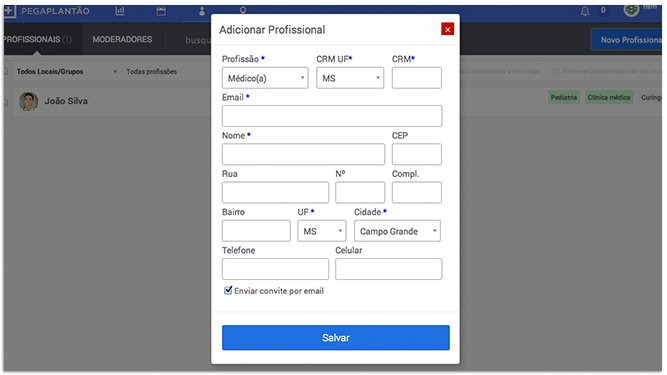667x375 pixels.
Task: Click the trash icon beside Remover Selecionados
Action: (x=555, y=71)
